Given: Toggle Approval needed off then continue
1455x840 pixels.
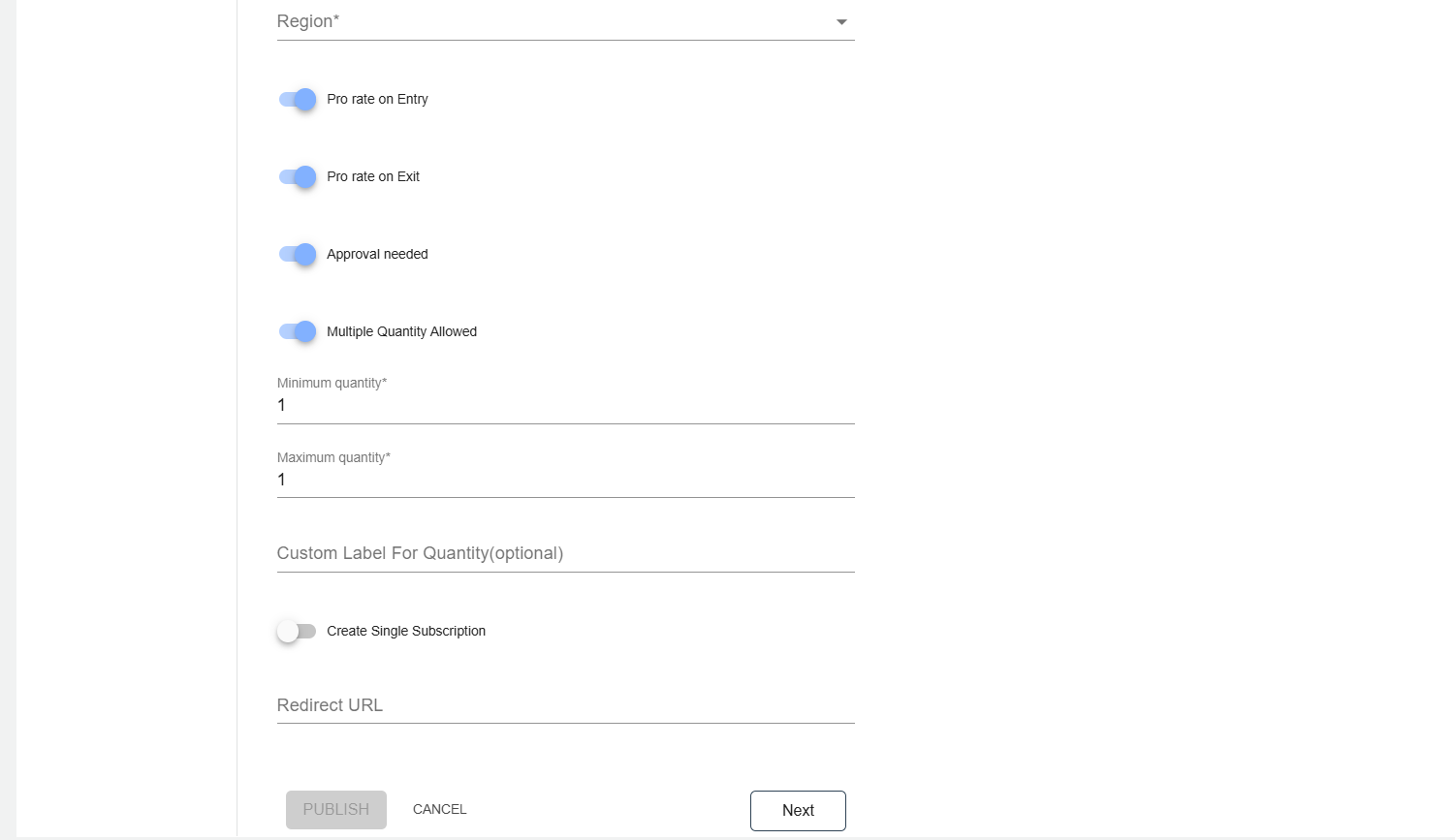Looking at the screenshot, I should point(297,254).
